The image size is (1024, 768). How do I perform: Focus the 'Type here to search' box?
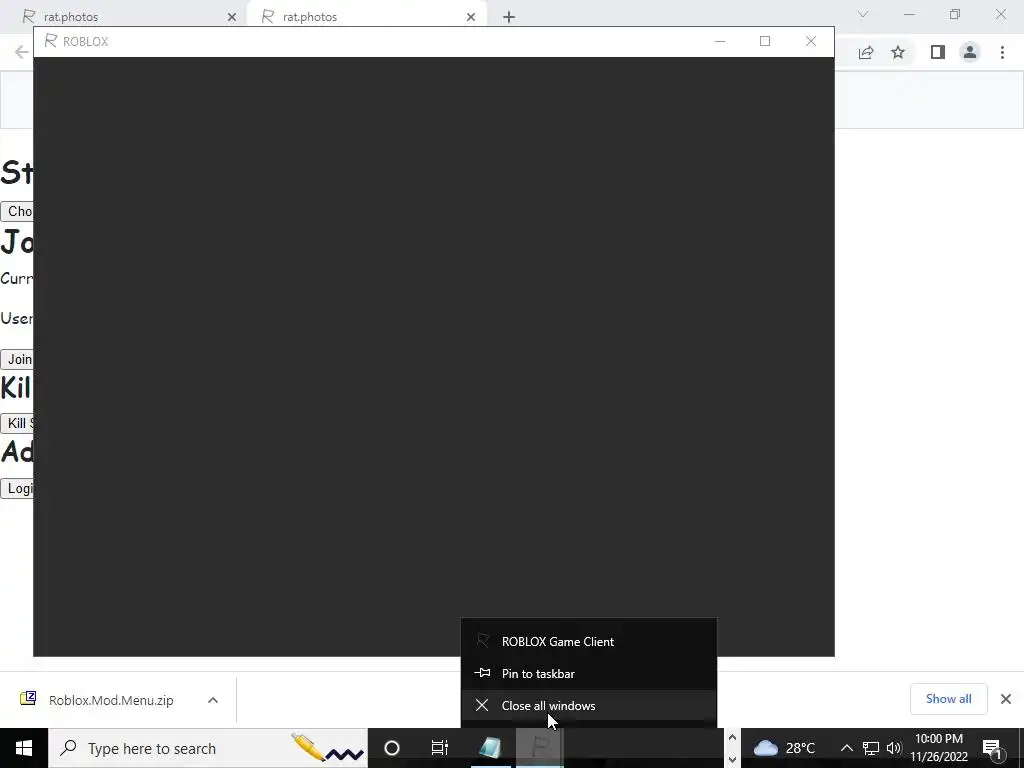[208, 748]
